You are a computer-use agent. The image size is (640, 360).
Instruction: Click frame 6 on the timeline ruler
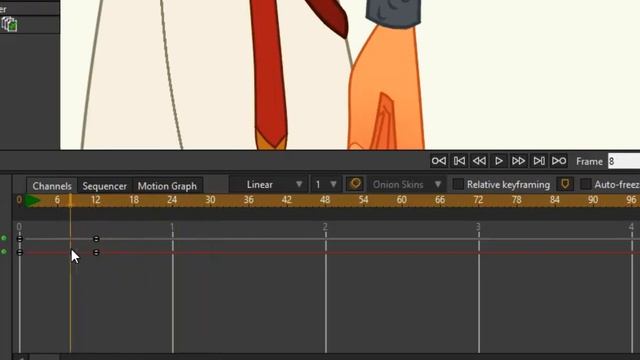pos(57,200)
